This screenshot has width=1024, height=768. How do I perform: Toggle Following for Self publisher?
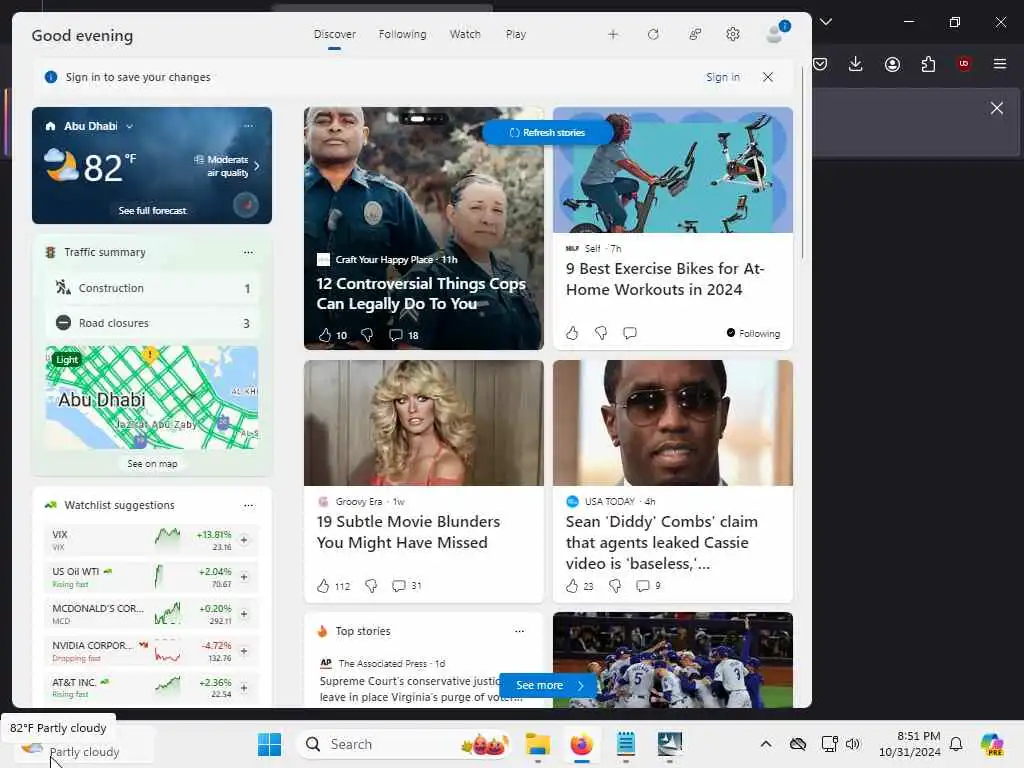coord(753,333)
